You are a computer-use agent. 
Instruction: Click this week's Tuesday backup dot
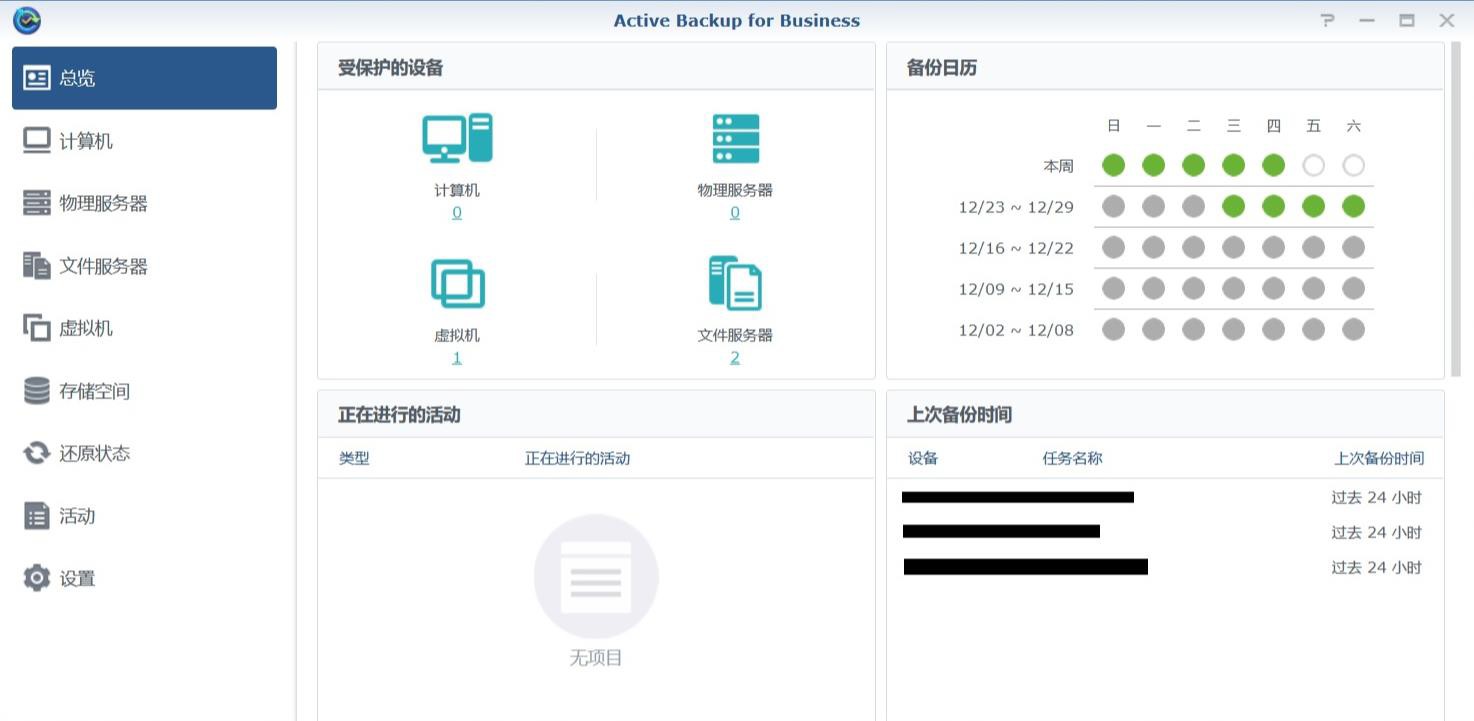tap(1193, 165)
